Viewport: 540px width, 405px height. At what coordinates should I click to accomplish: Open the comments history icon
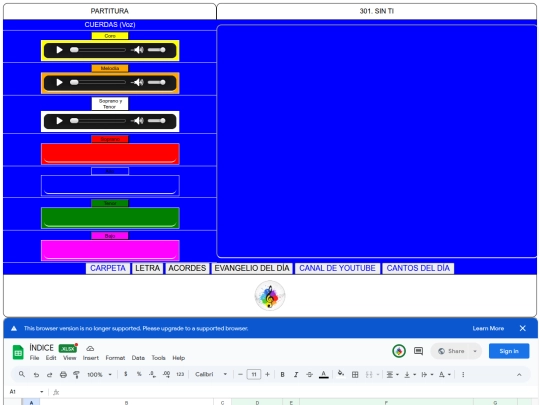(x=418, y=351)
